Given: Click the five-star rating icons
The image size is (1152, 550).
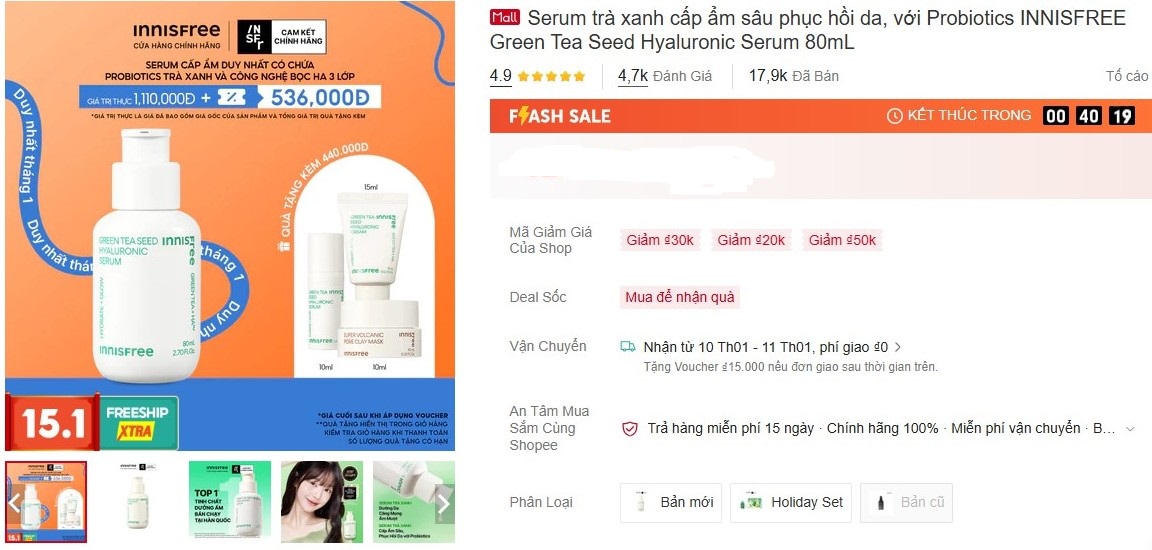Looking at the screenshot, I should (x=551, y=76).
